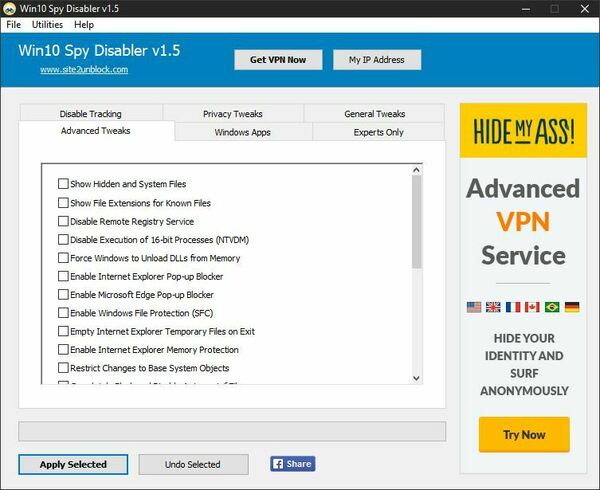The image size is (600, 490).
Task: Switch to the Privacy Tweaks tab
Action: click(x=233, y=114)
